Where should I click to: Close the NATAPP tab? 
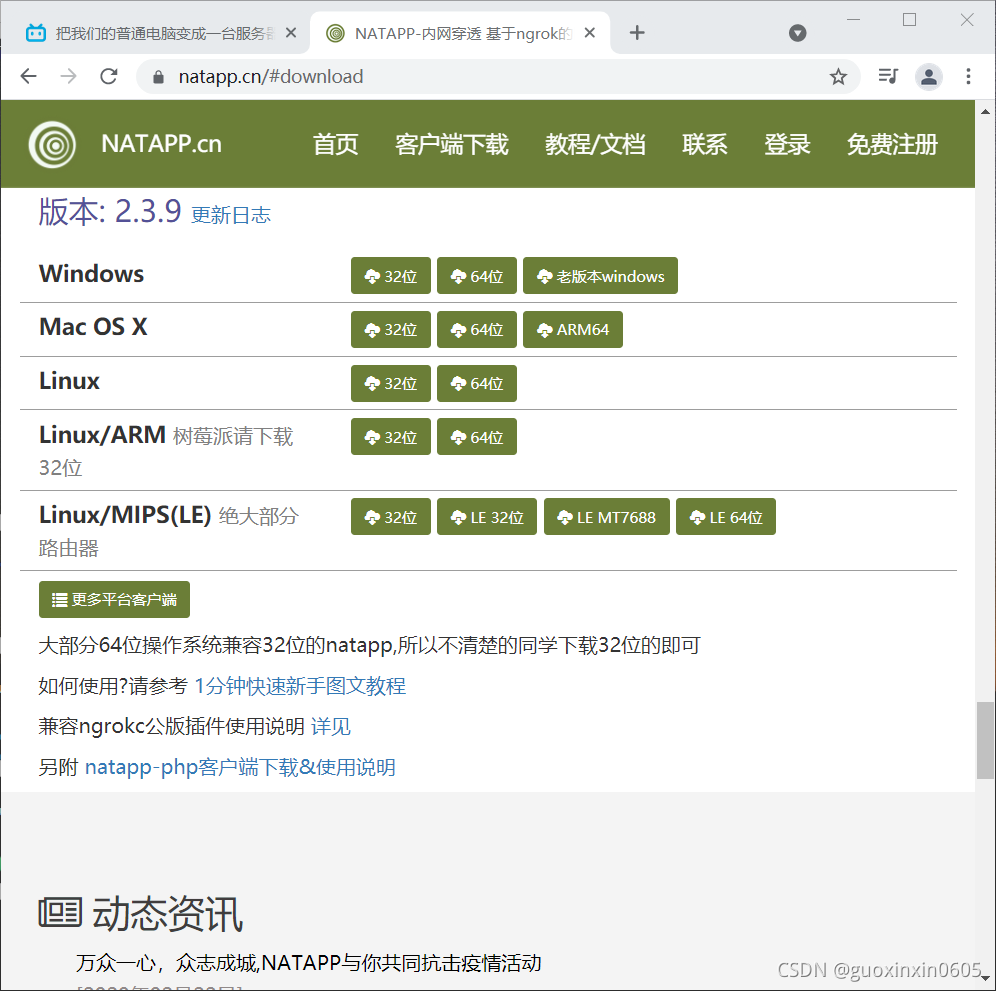589,32
